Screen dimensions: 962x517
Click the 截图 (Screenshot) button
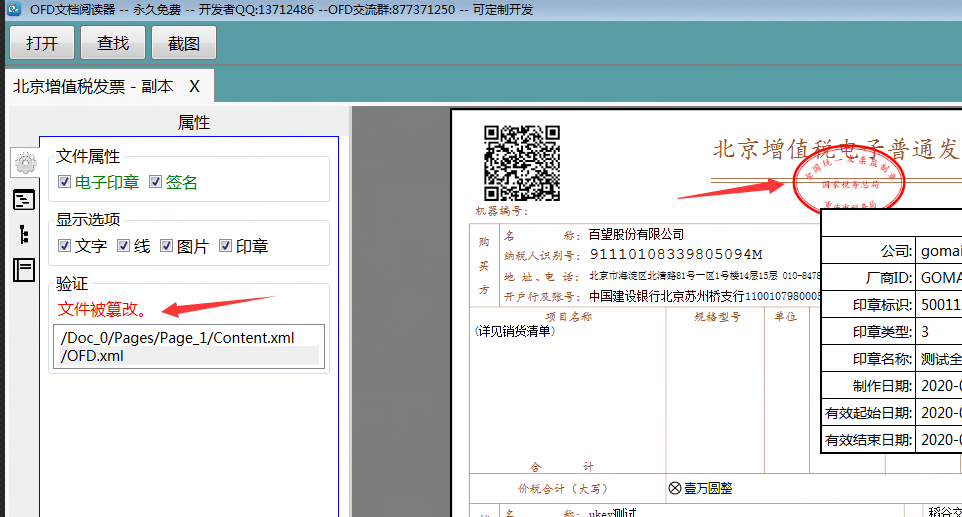[184, 43]
